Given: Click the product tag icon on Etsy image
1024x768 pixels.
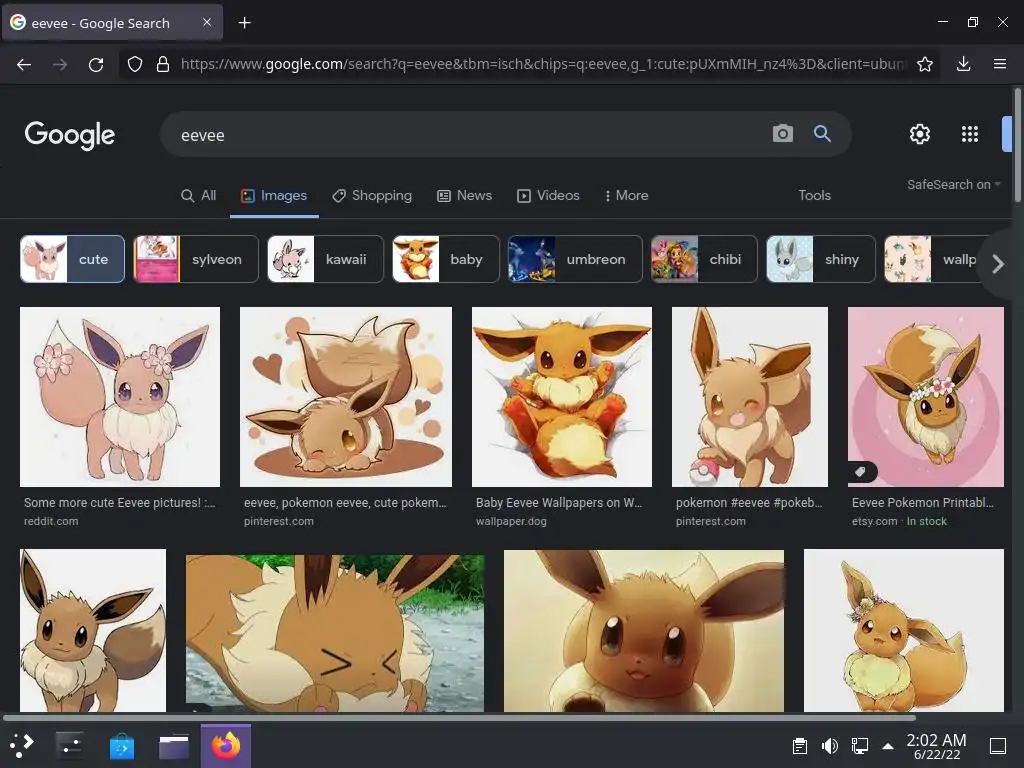Looking at the screenshot, I should click(861, 472).
